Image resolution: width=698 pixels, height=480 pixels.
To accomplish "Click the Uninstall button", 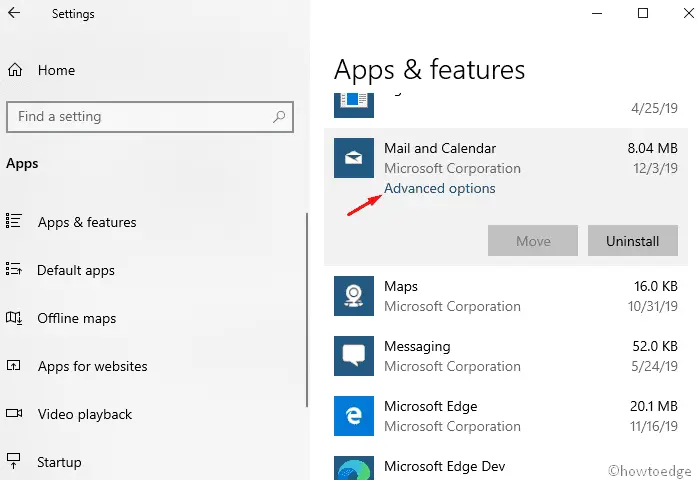I will (x=633, y=241).
